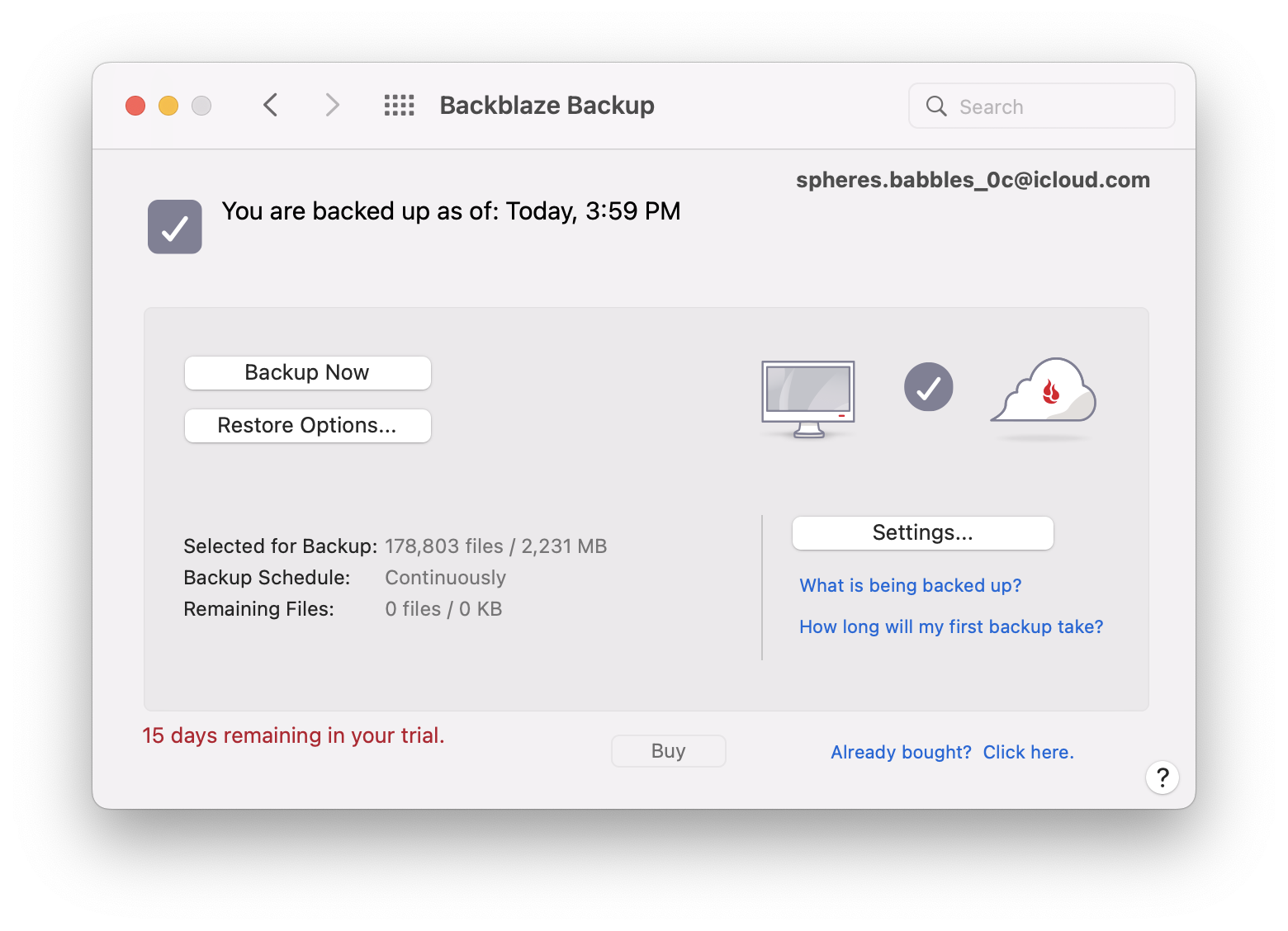Select the account email spheres.babbles_0c@icloud.com
Viewport: 1288px width, 931px height.
click(x=973, y=180)
